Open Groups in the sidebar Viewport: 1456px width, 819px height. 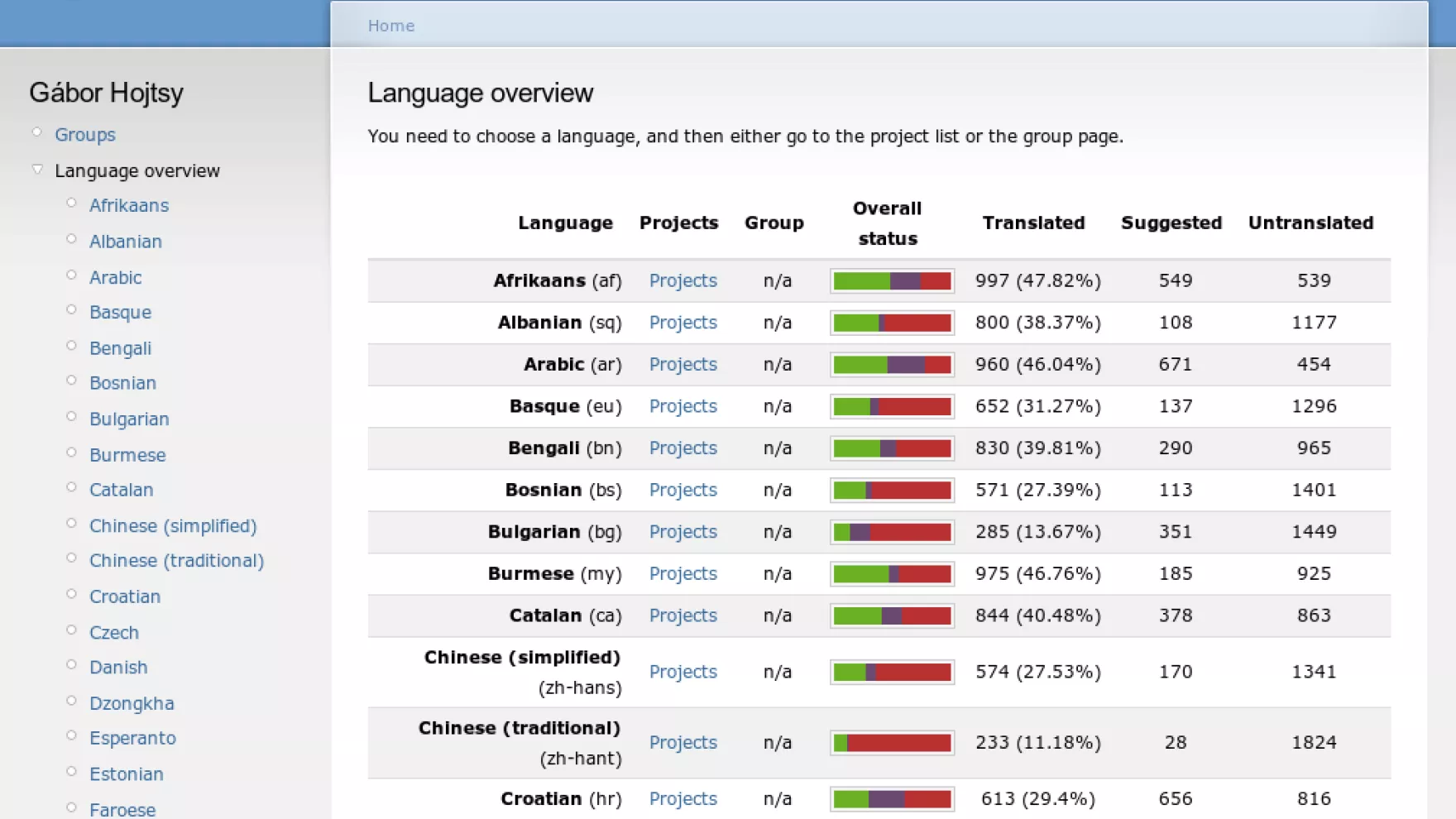(x=85, y=134)
